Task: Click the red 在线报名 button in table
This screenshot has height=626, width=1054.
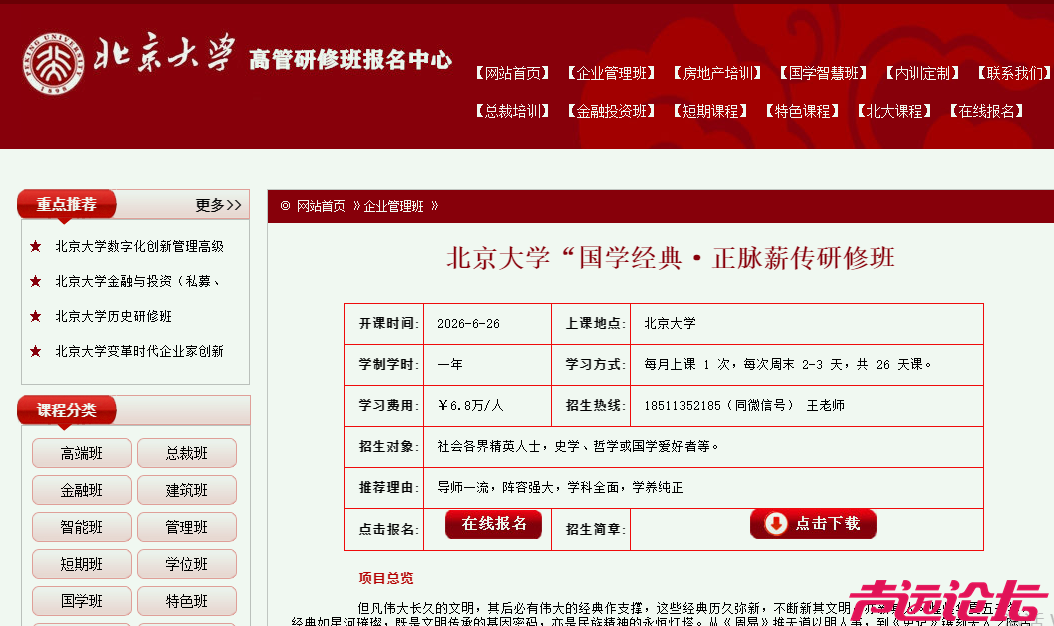Action: [493, 524]
